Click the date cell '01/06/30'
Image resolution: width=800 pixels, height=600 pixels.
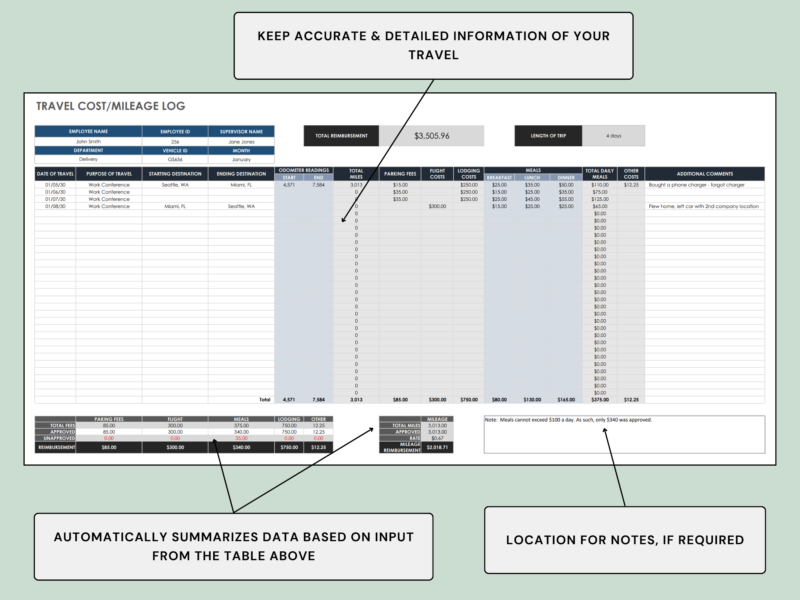[x=55, y=192]
